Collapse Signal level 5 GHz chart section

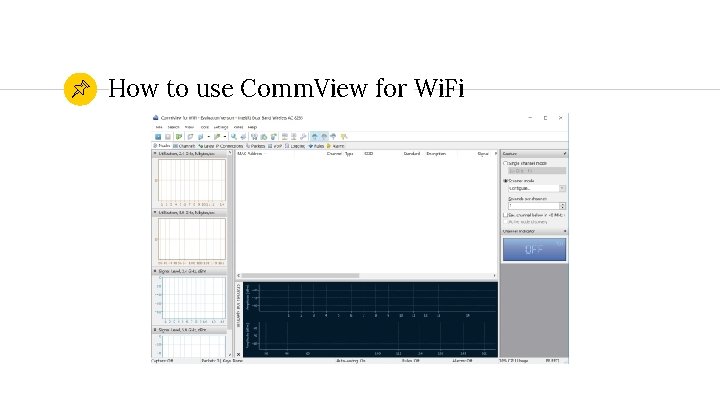[155, 330]
